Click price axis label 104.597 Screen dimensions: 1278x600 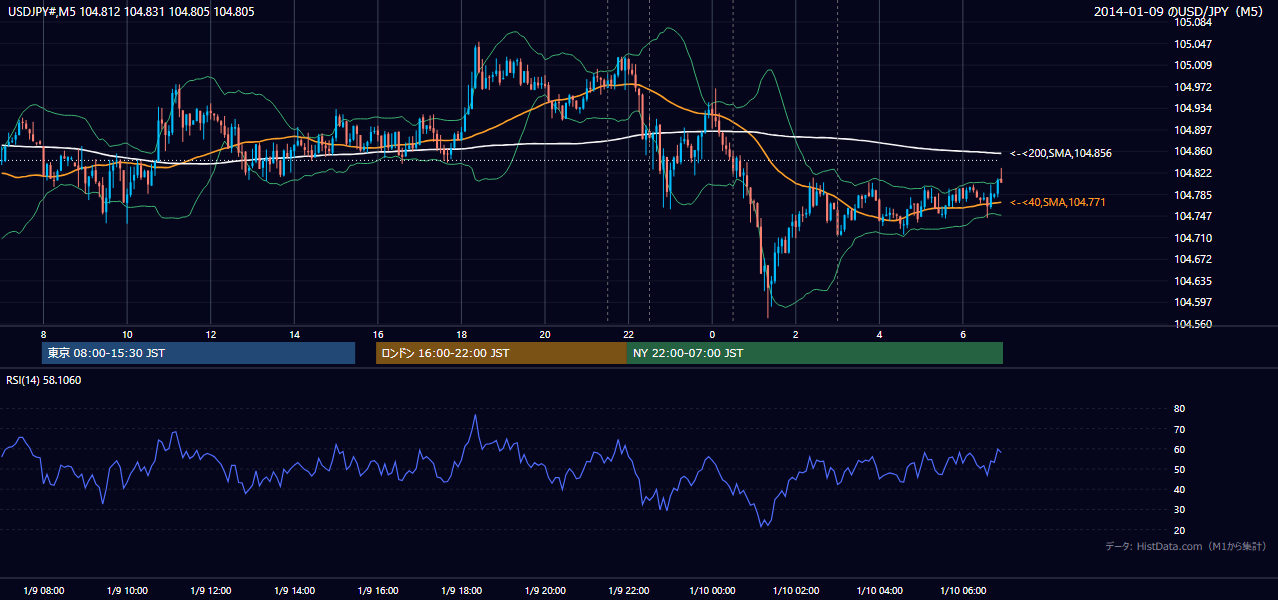(1193, 302)
